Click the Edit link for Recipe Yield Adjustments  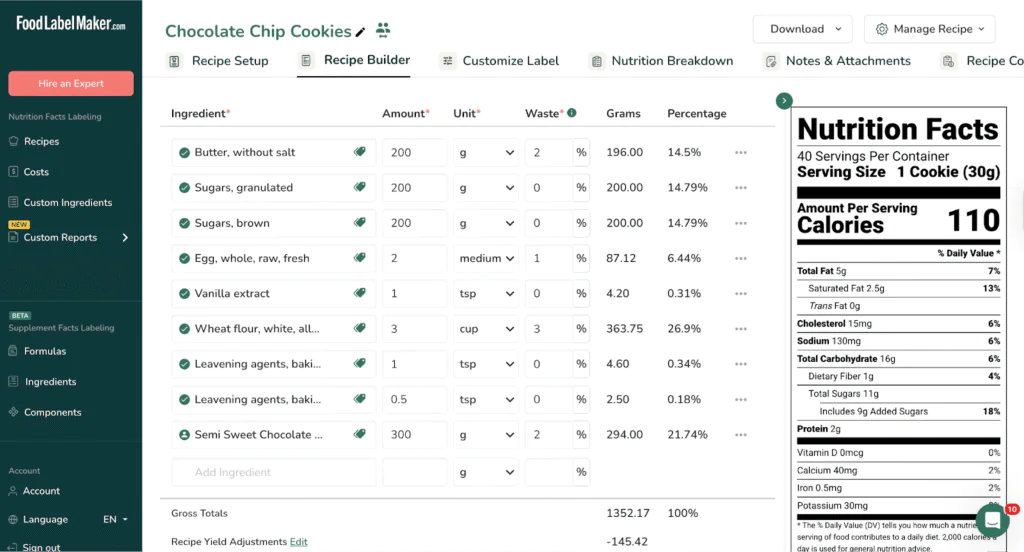pos(298,542)
